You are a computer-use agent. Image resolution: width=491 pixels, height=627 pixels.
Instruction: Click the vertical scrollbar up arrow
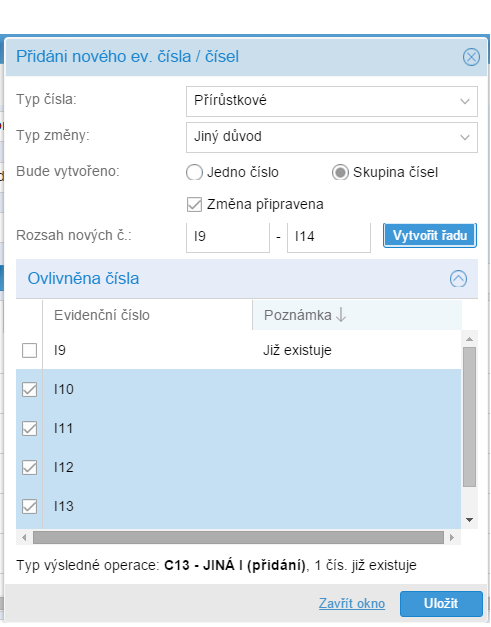coord(469,339)
